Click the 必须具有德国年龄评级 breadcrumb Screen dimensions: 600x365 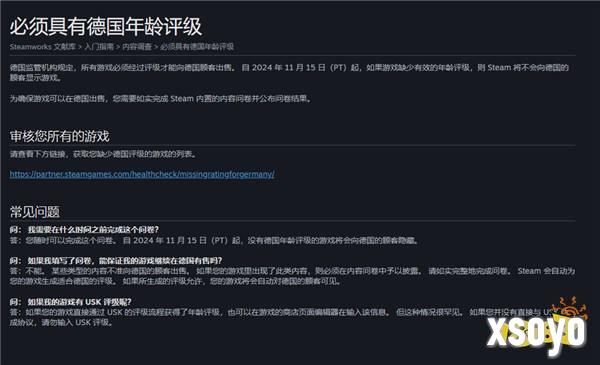[x=197, y=47]
